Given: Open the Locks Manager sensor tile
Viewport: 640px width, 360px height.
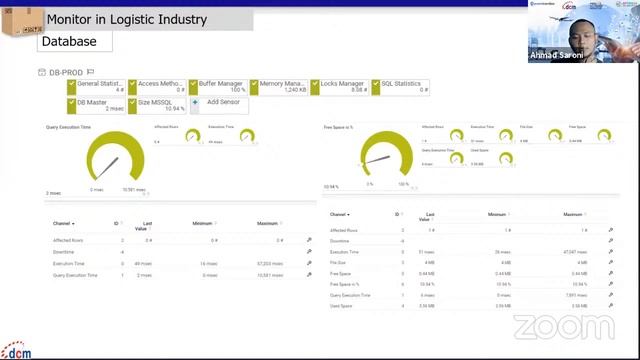Looking at the screenshot, I should point(339,87).
